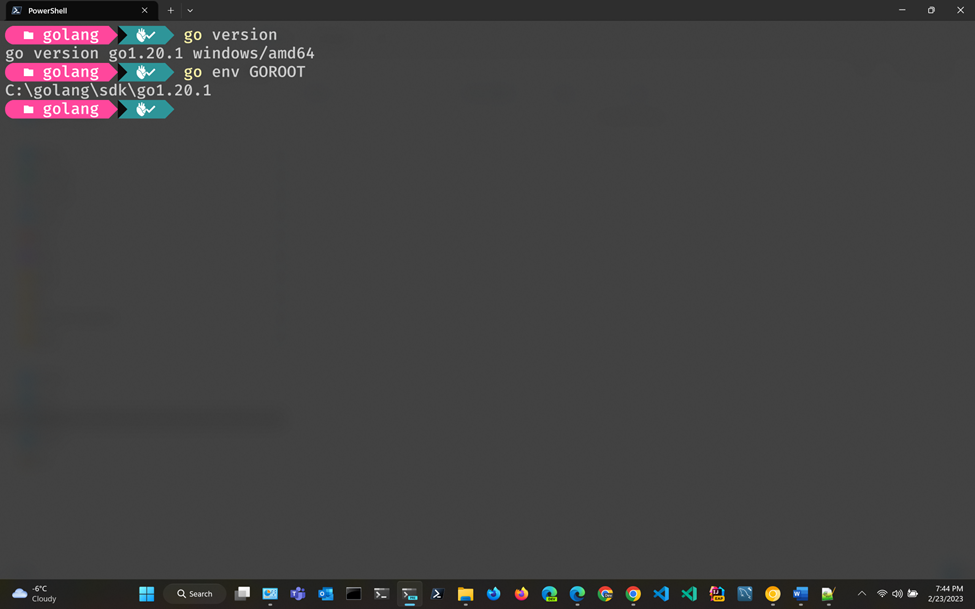Open MySQL Workbench from the taskbar
This screenshot has width=975, height=609.
coord(745,593)
